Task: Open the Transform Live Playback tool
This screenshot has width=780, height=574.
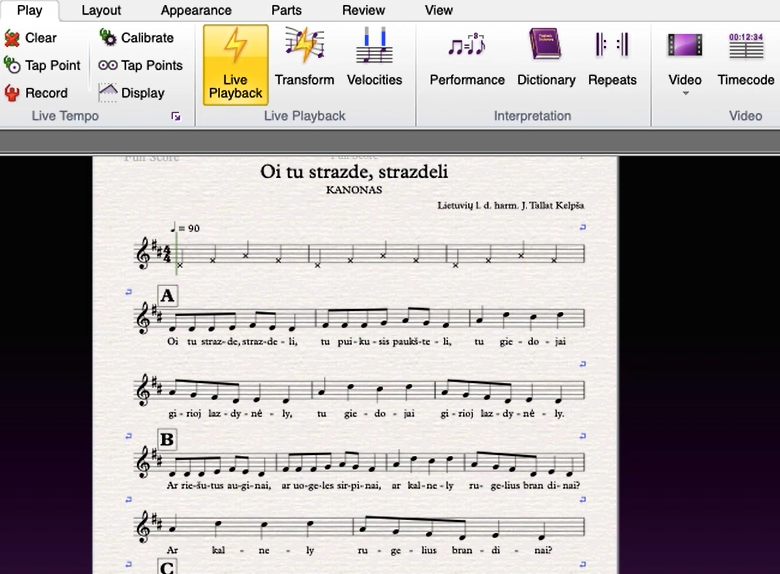Action: 304,57
